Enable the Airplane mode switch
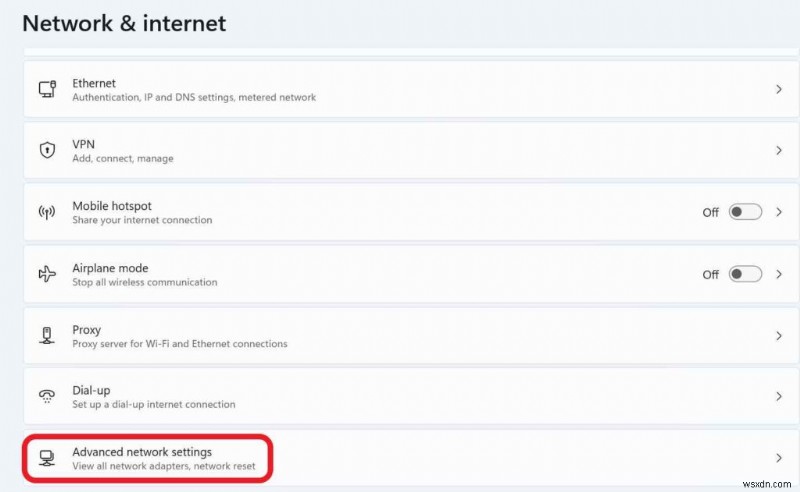The height and width of the screenshot is (492, 800). (745, 274)
